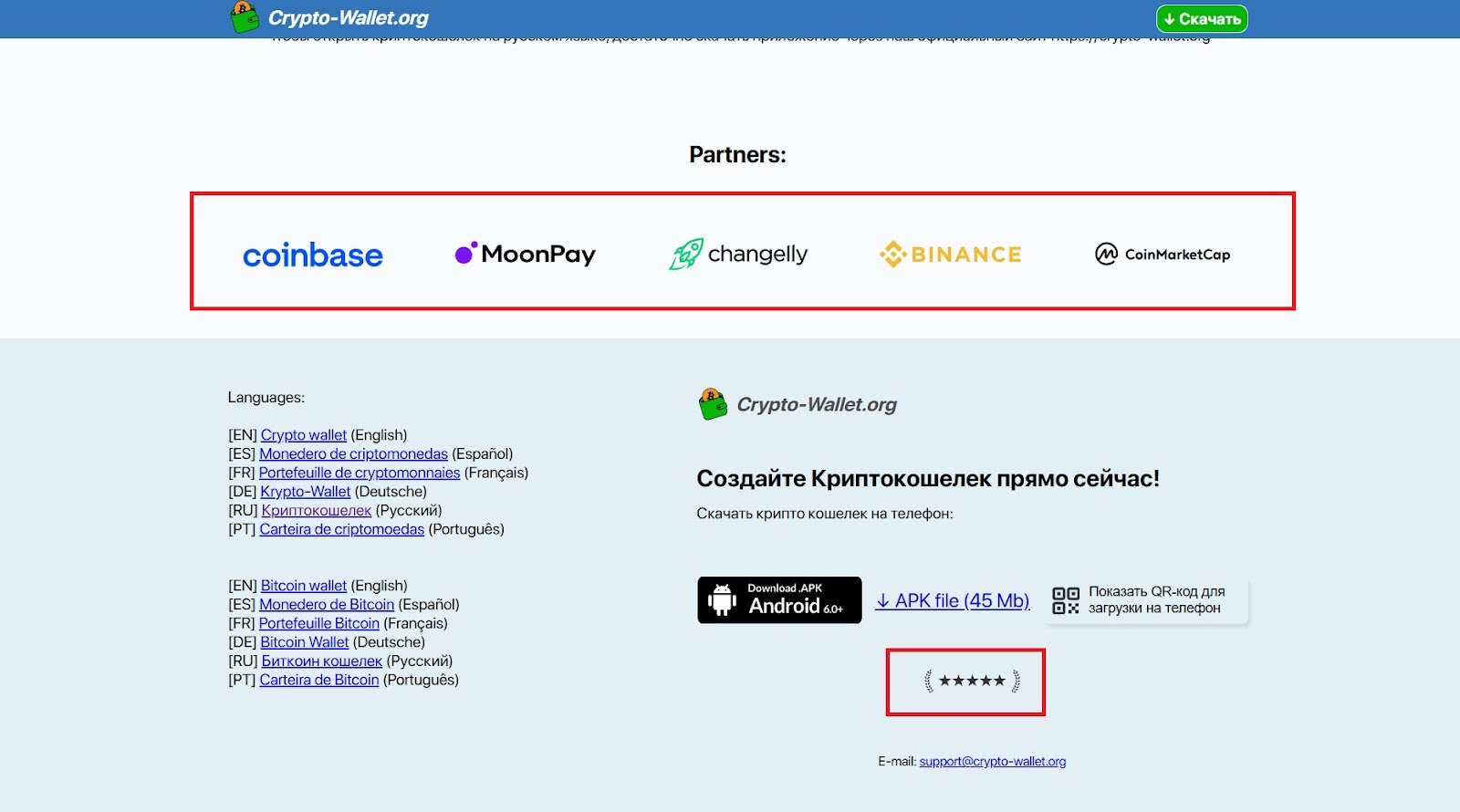Open the Changelly partner logo
1460x812 pixels.
click(x=738, y=254)
